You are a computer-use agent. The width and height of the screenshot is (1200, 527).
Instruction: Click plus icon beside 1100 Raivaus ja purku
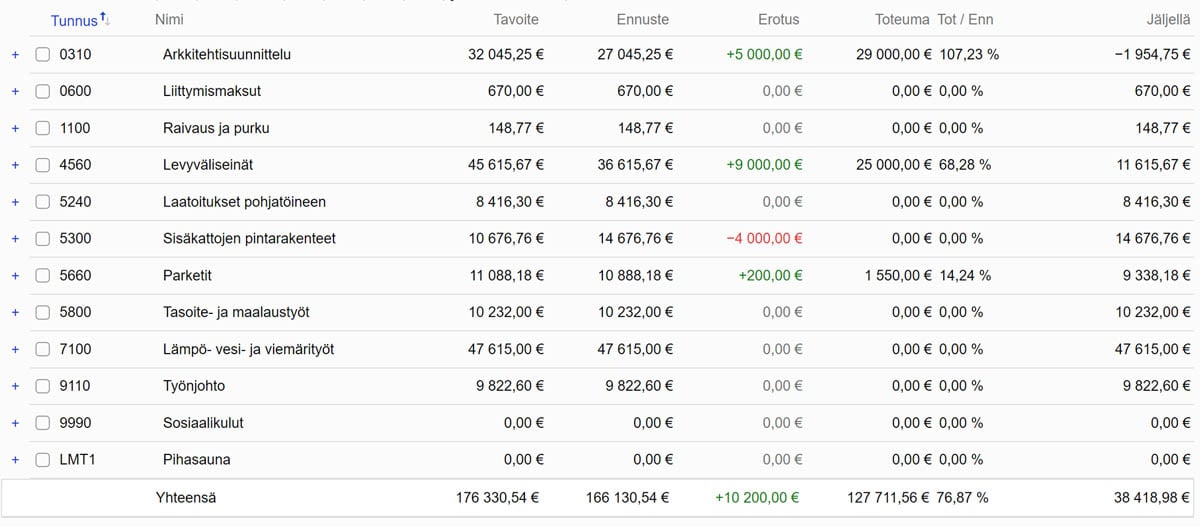tap(15, 129)
